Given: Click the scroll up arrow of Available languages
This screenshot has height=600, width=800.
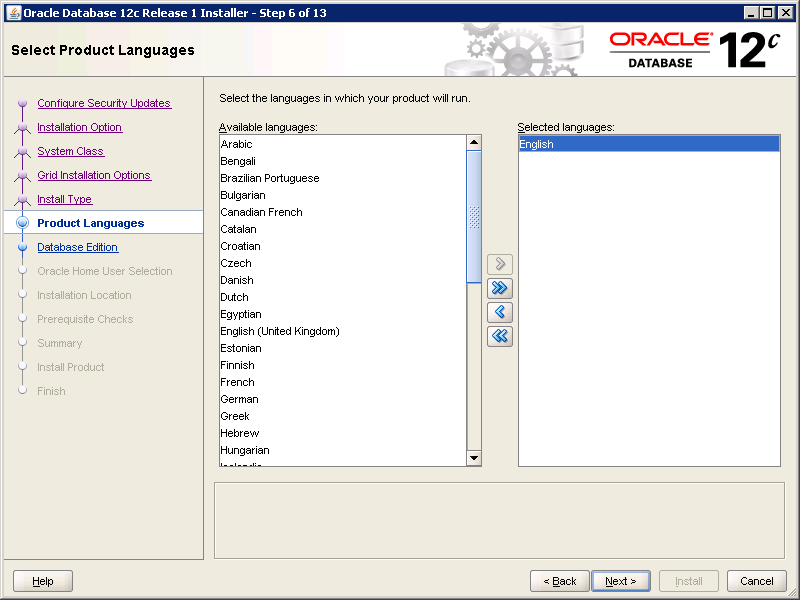Looking at the screenshot, I should pyautogui.click(x=474, y=143).
